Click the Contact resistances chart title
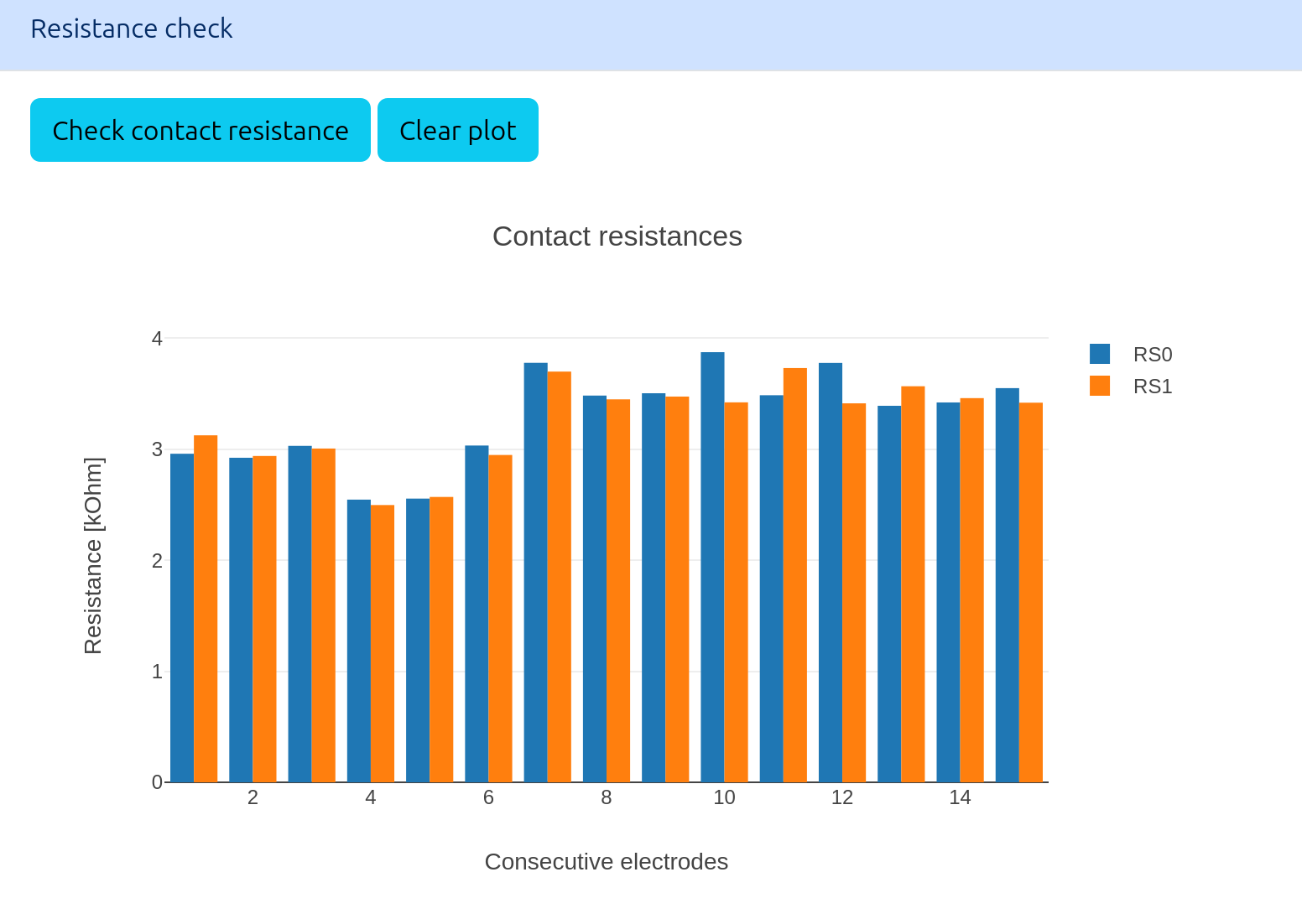Screen dimensions: 1302x924 [x=617, y=236]
